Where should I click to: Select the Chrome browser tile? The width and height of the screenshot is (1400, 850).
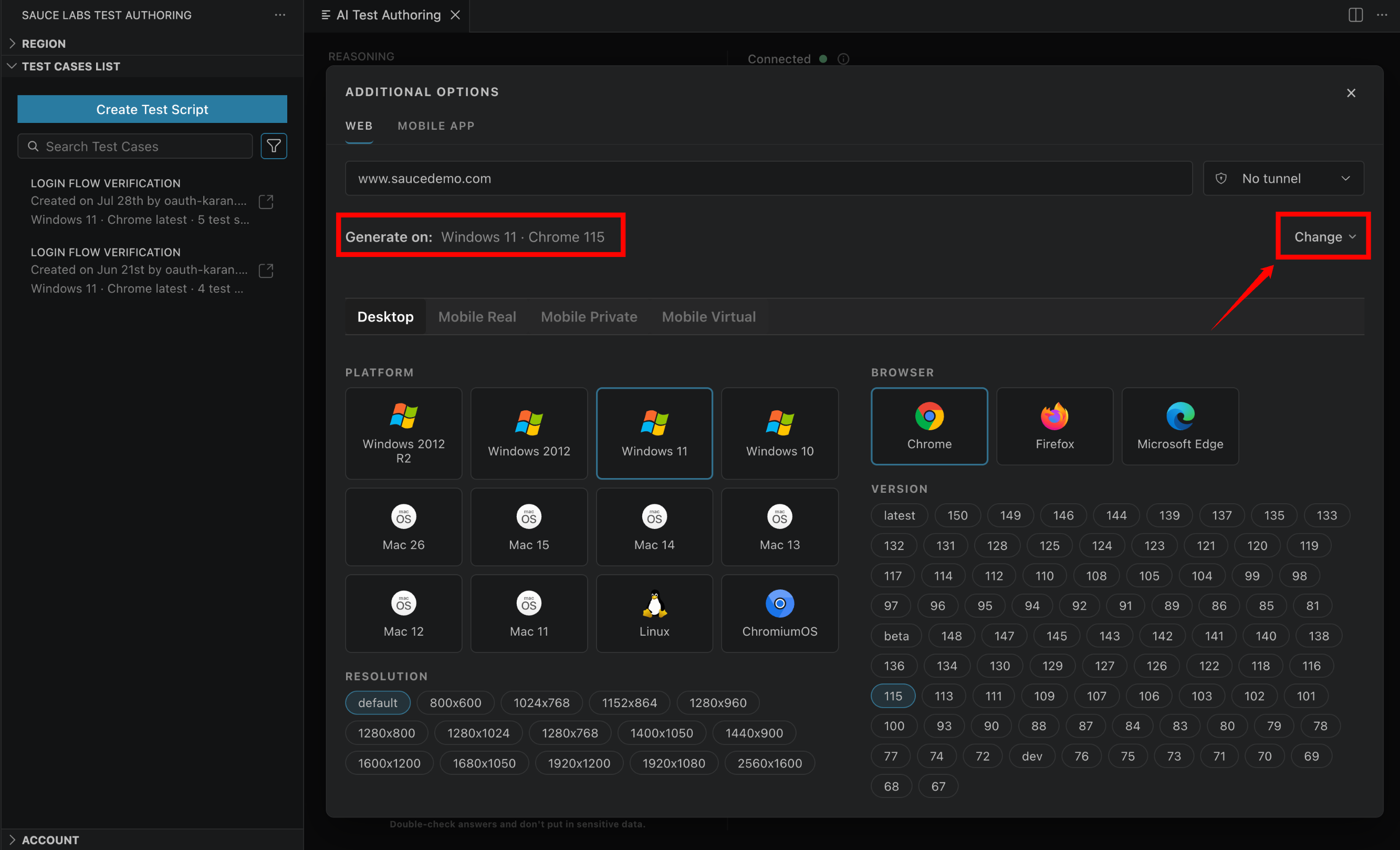point(929,426)
